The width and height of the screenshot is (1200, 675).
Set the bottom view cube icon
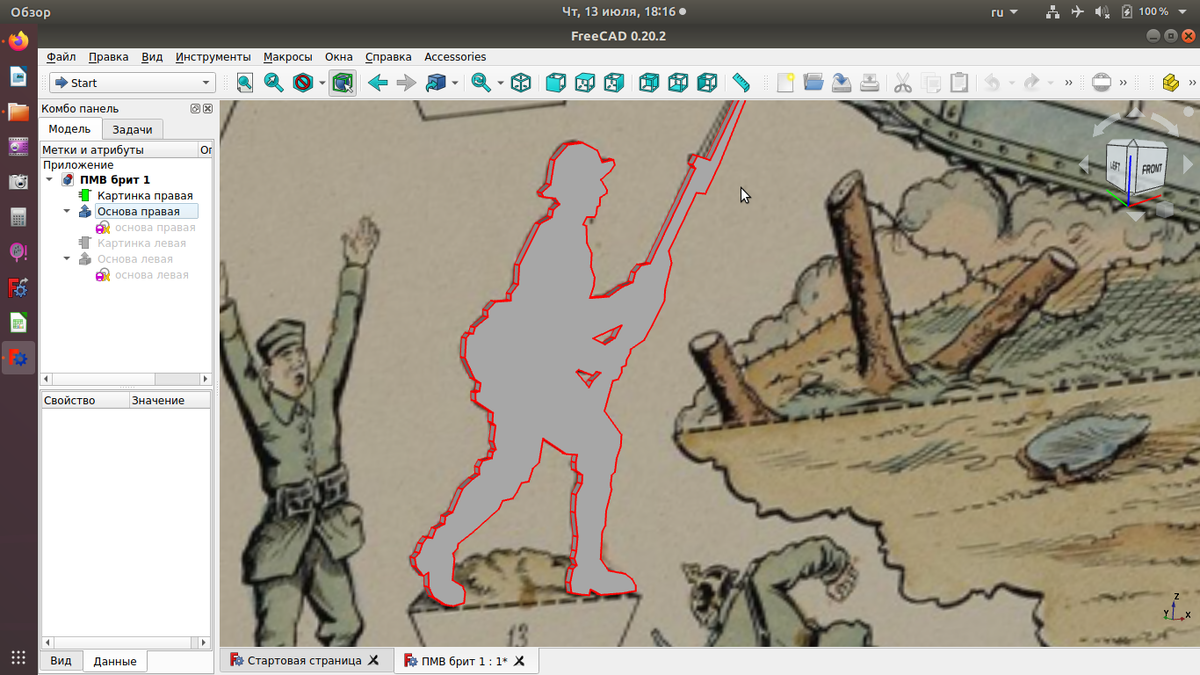coord(678,83)
